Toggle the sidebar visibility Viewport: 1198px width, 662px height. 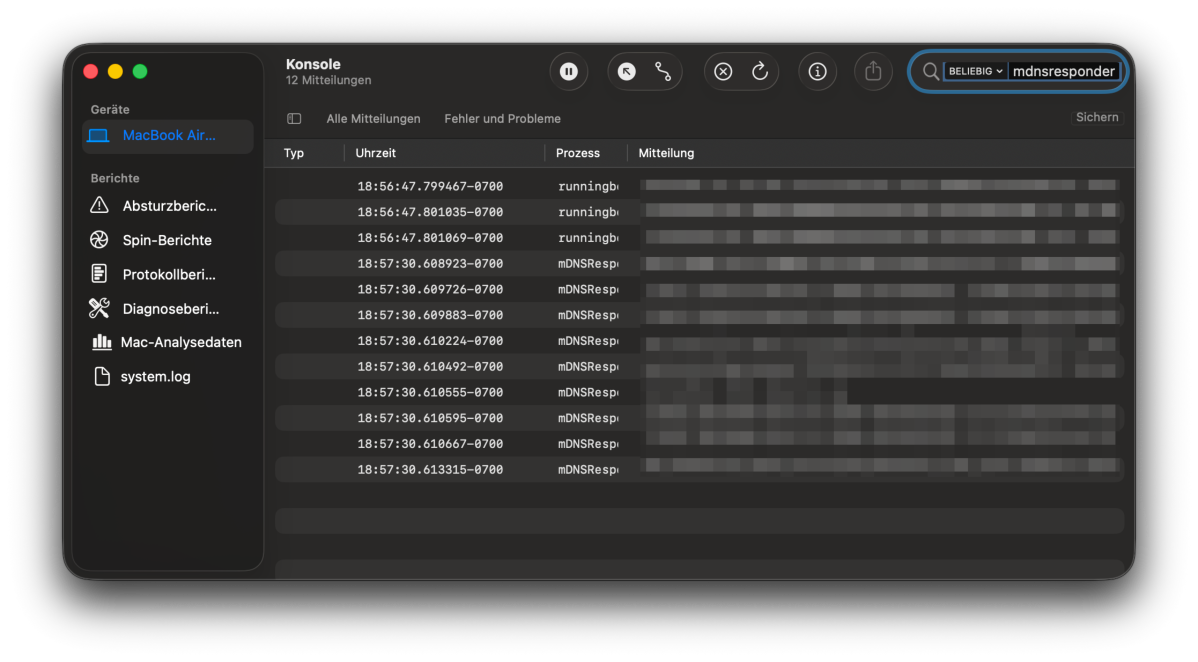click(293, 118)
